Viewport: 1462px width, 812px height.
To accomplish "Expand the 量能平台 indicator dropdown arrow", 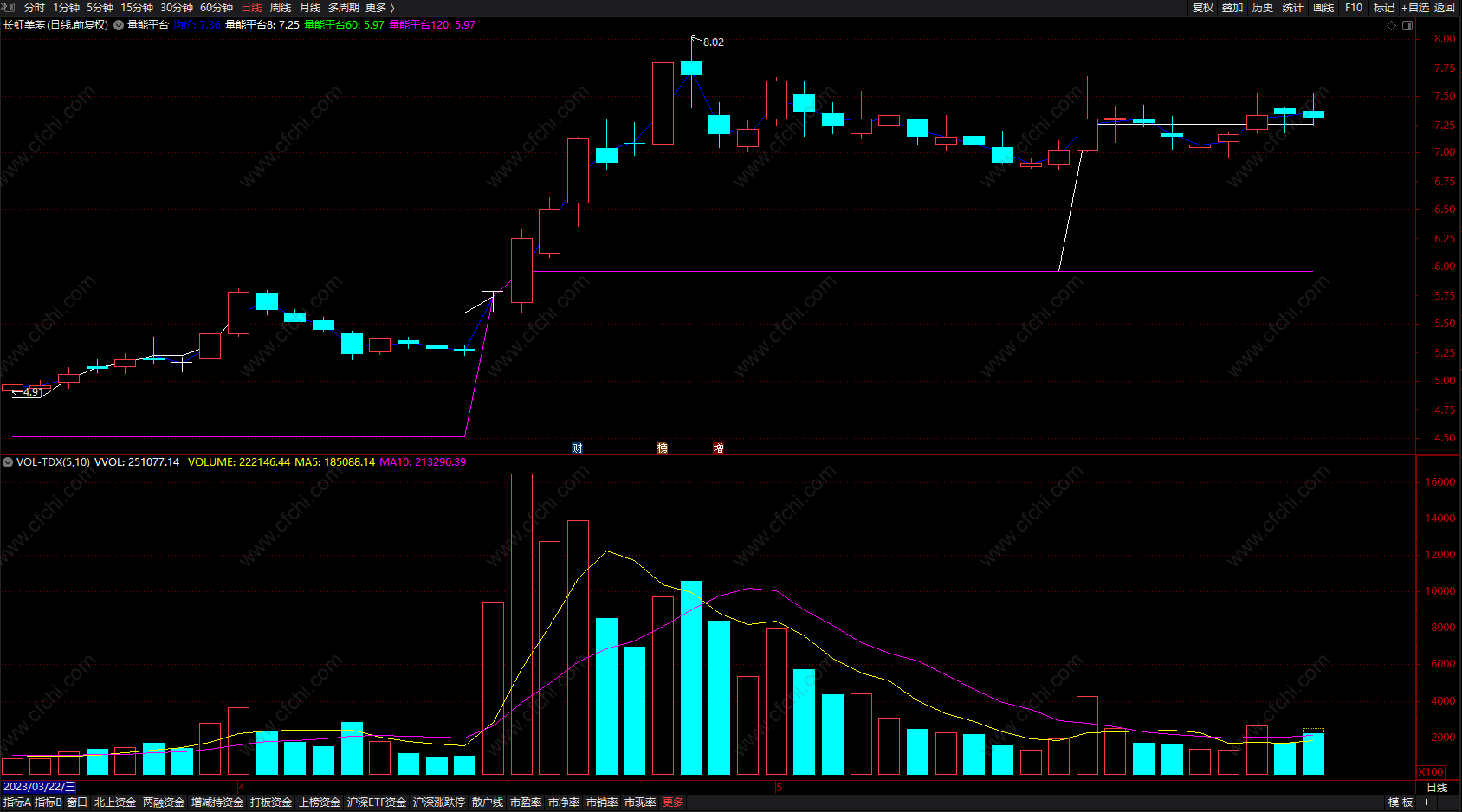I will pos(119,25).
